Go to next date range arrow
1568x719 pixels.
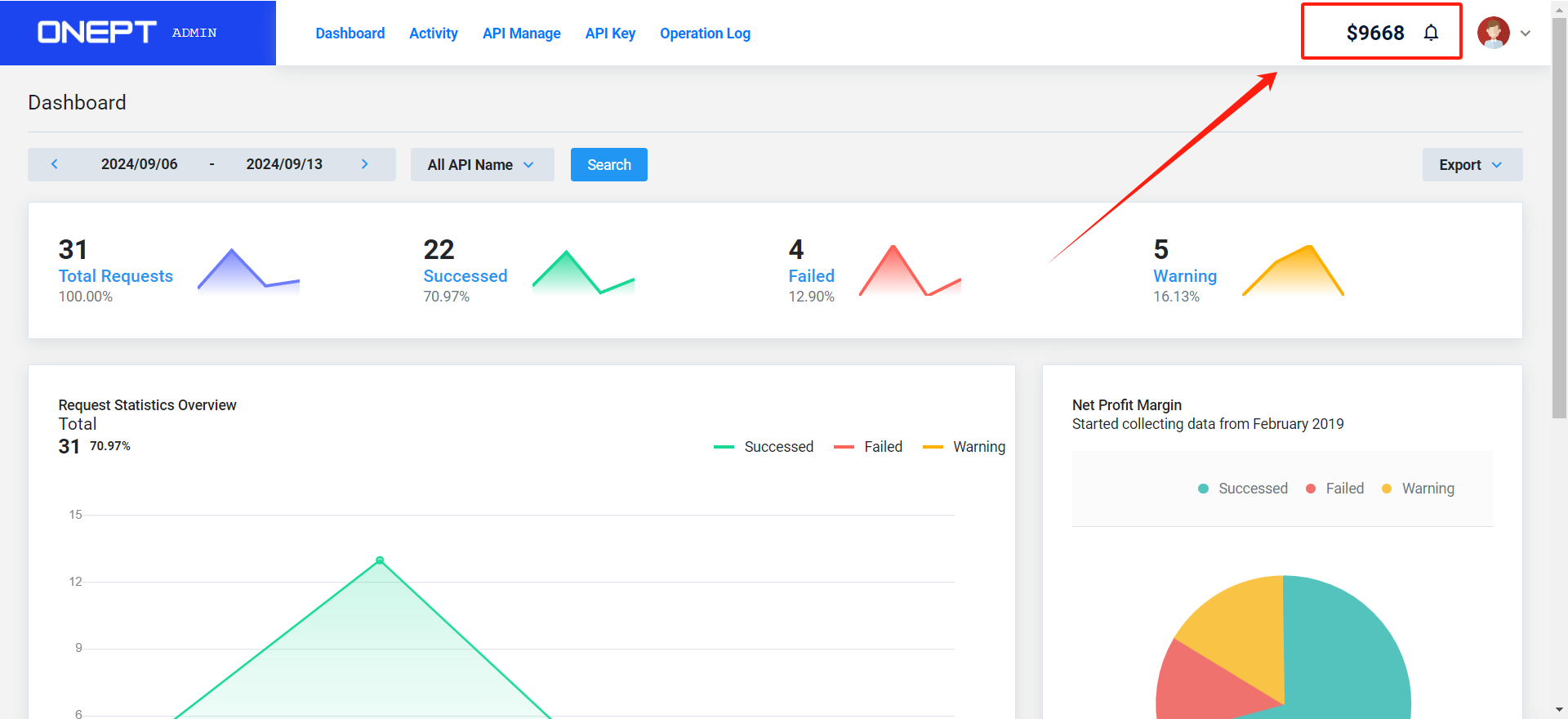pos(365,164)
